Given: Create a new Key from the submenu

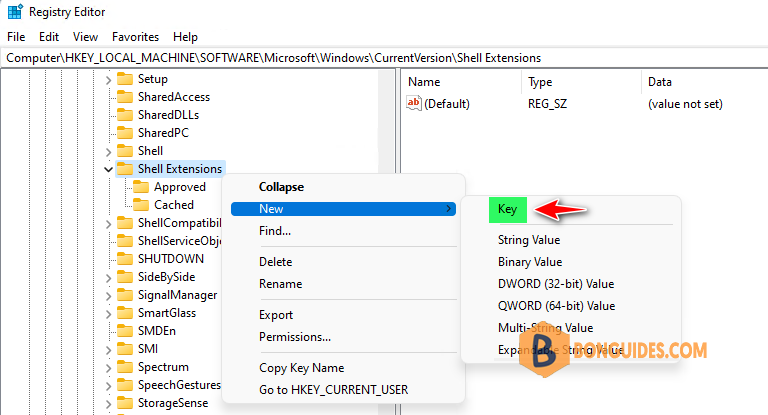Looking at the screenshot, I should coord(507,210).
